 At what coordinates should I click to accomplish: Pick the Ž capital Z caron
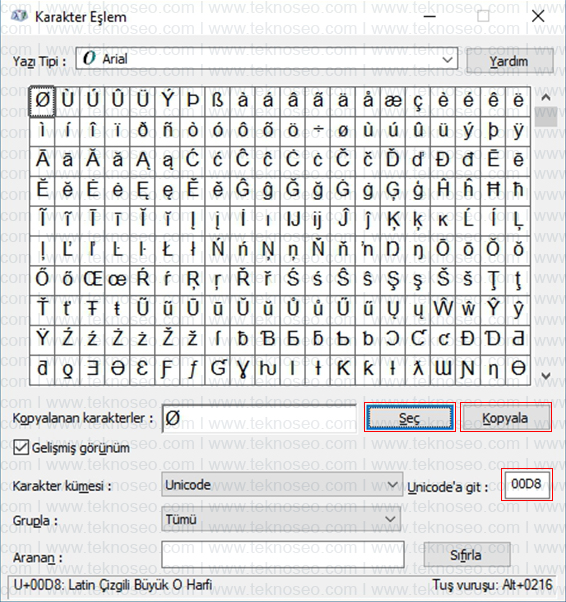click(168, 339)
